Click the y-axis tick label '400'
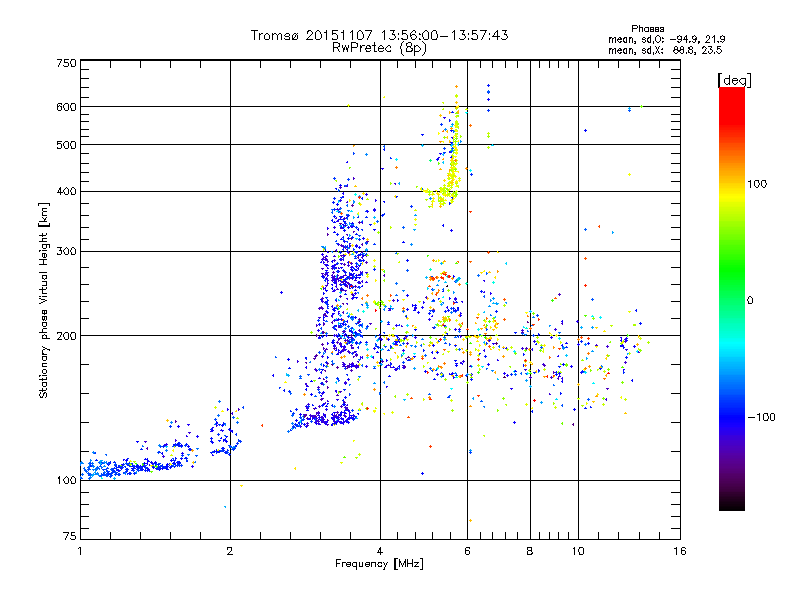Screen dimensions: 800x600 (66, 192)
